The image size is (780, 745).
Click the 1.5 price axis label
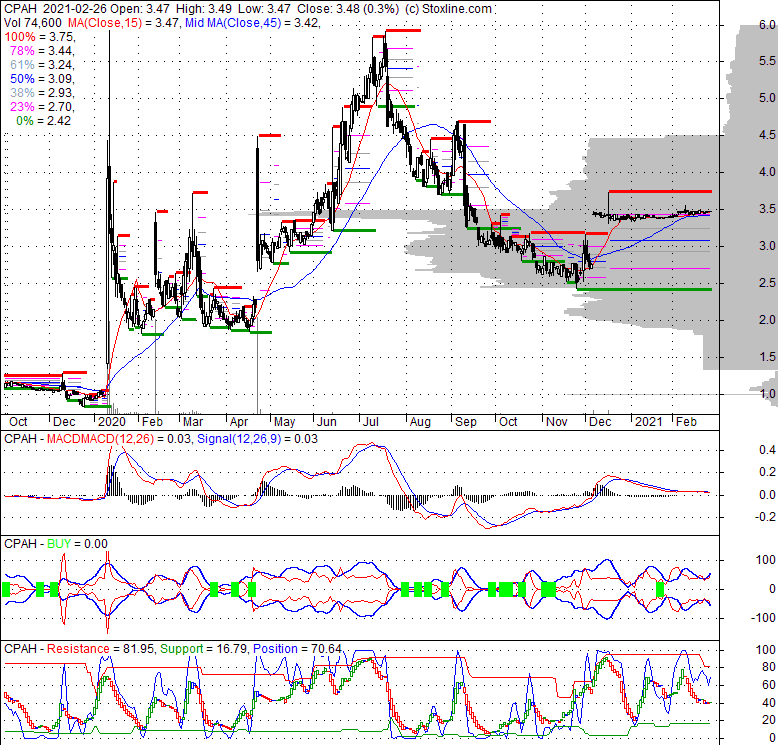[767, 357]
